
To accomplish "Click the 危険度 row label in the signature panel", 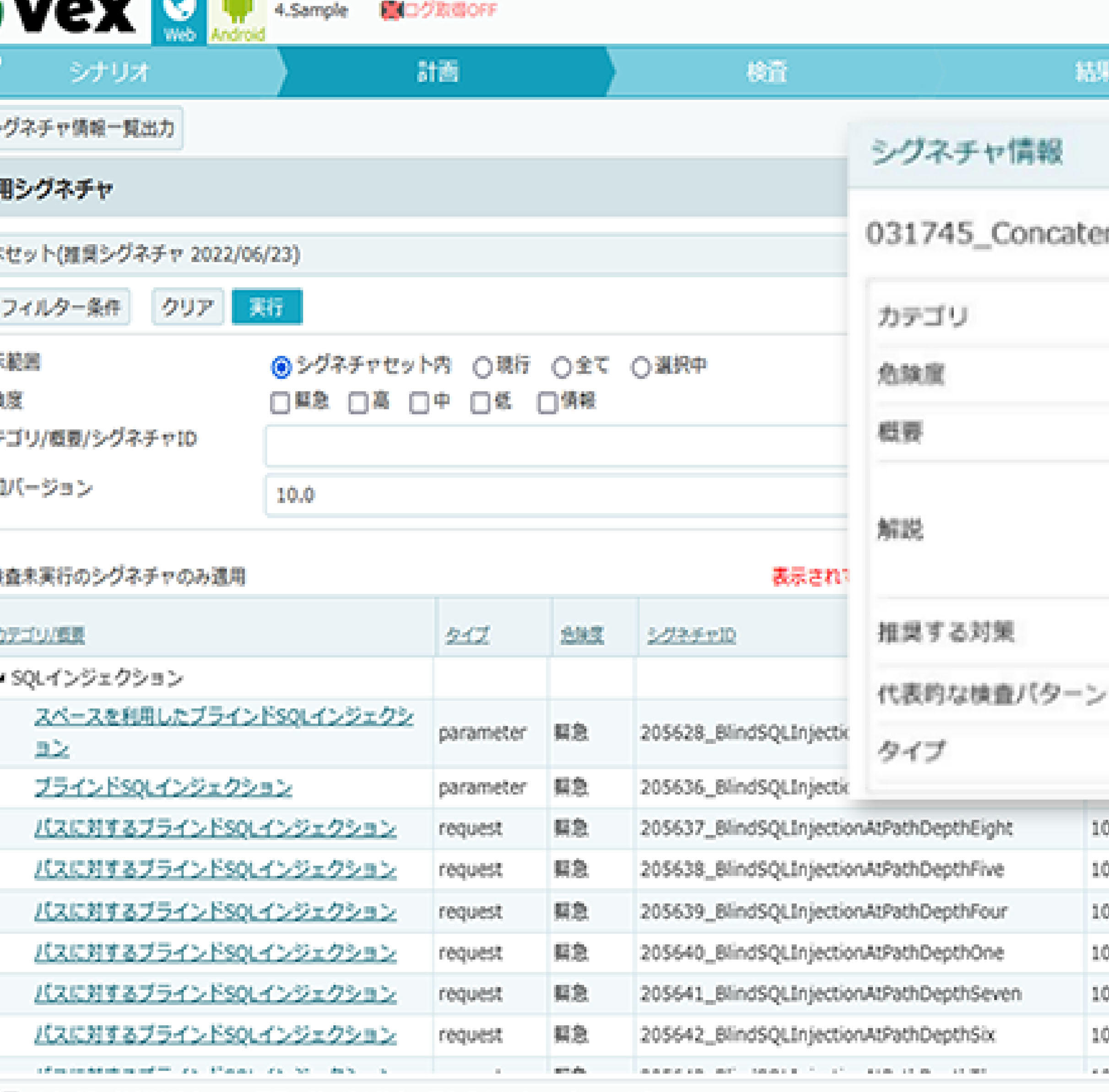I will coord(911,375).
